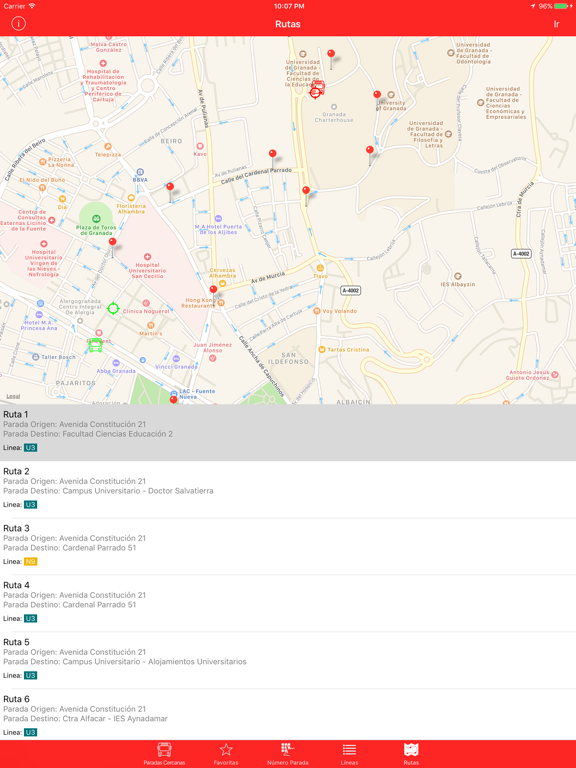Viewport: 576px width, 768px height.
Task: Choose Ruta 5 to Alojamientos Universitarios
Action: (288, 660)
